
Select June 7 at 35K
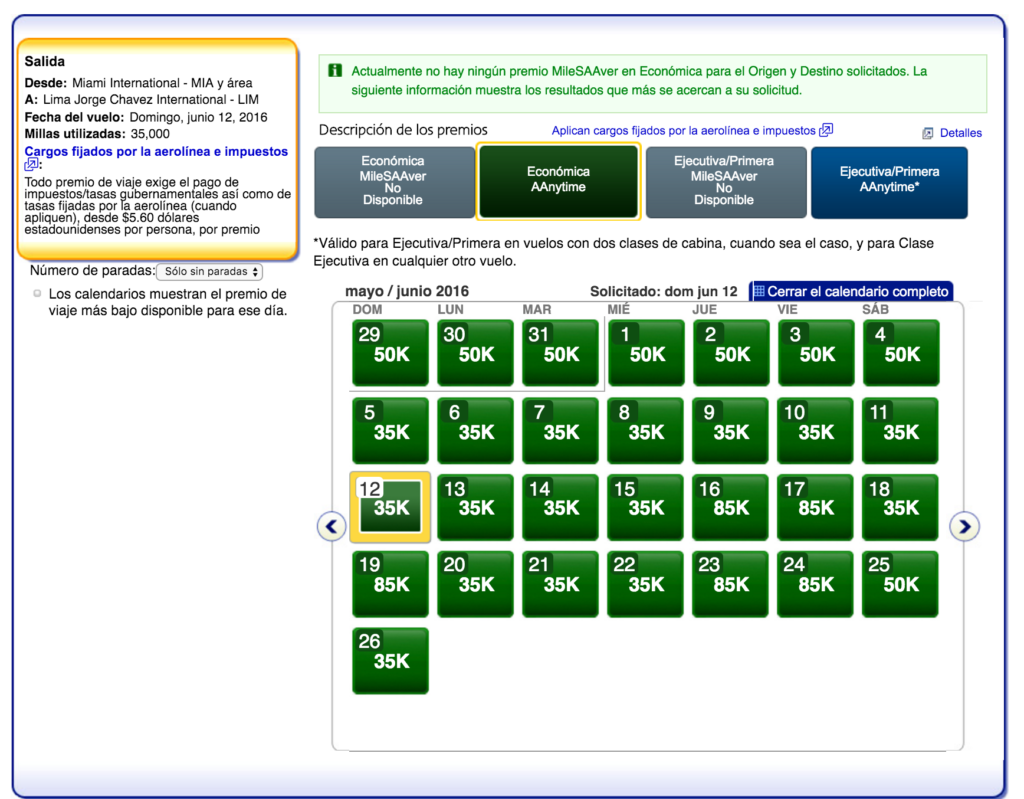[560, 431]
